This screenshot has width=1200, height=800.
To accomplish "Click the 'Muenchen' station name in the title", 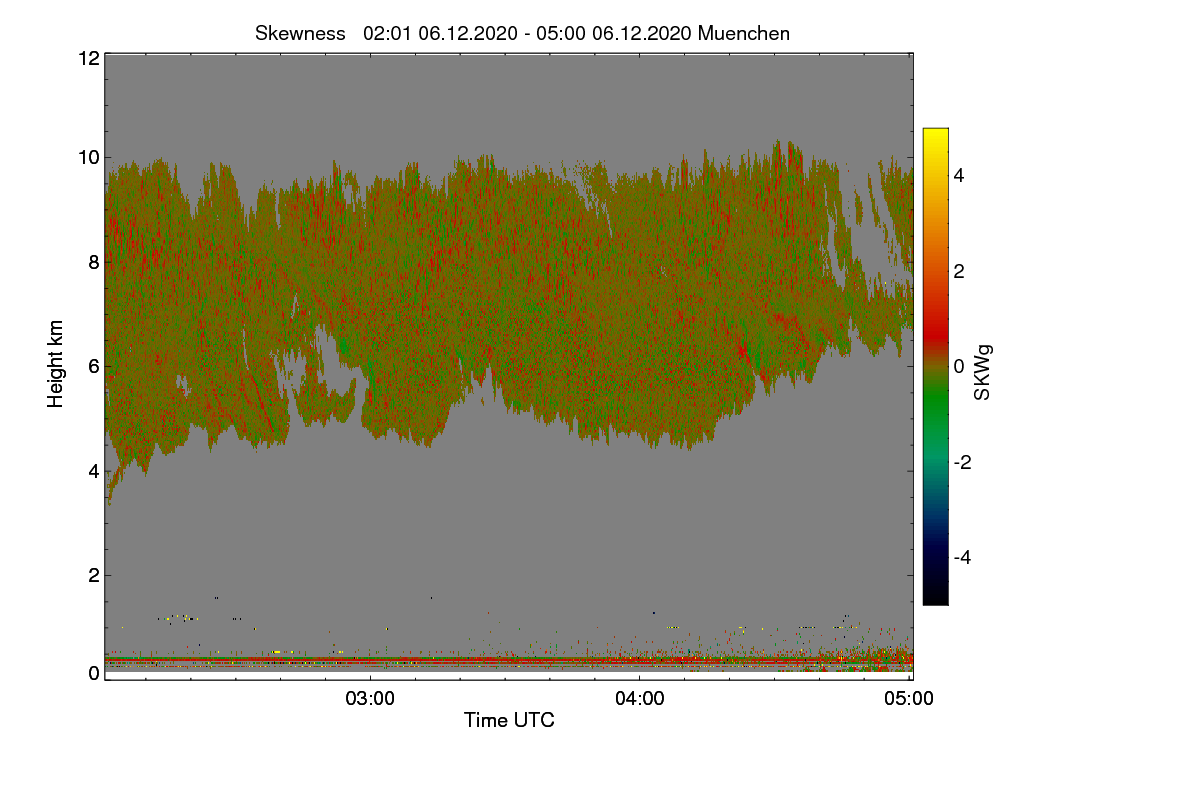I will tap(744, 33).
